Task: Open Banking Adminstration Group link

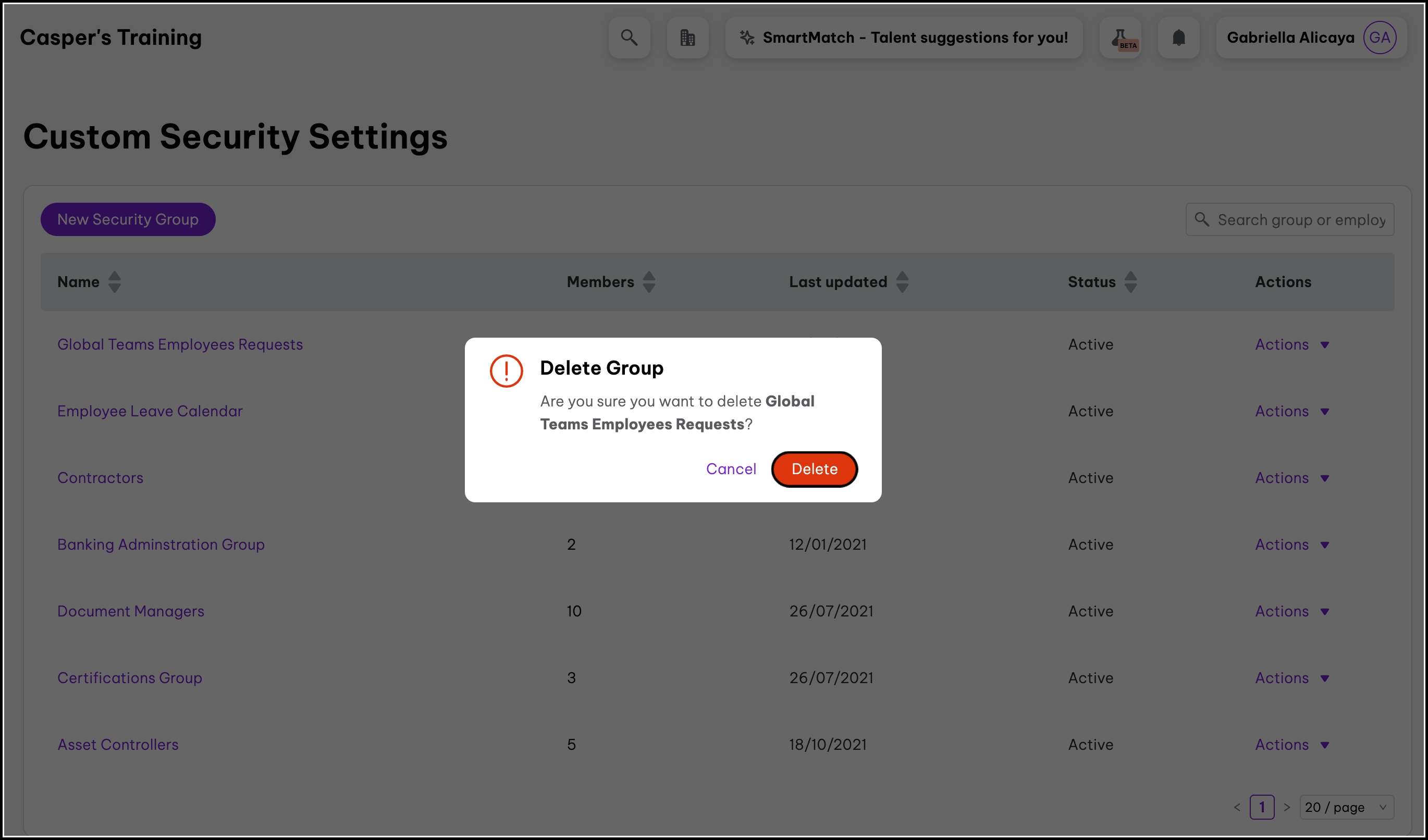Action: point(161,545)
